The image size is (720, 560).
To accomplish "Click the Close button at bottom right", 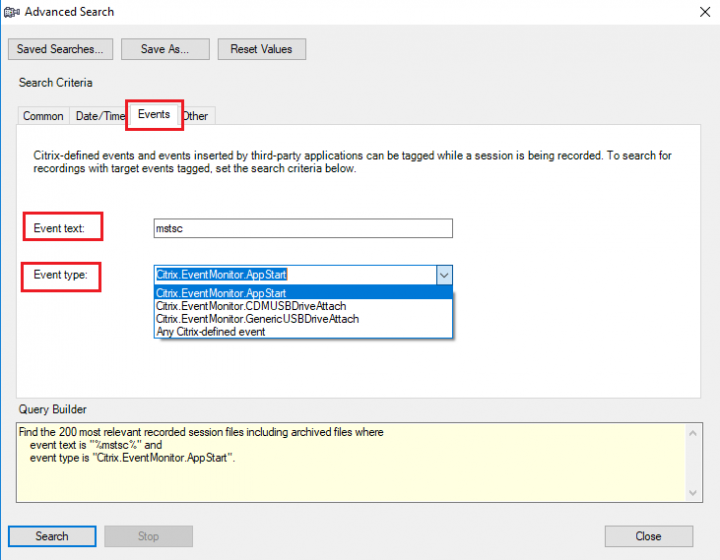I will point(648,536).
